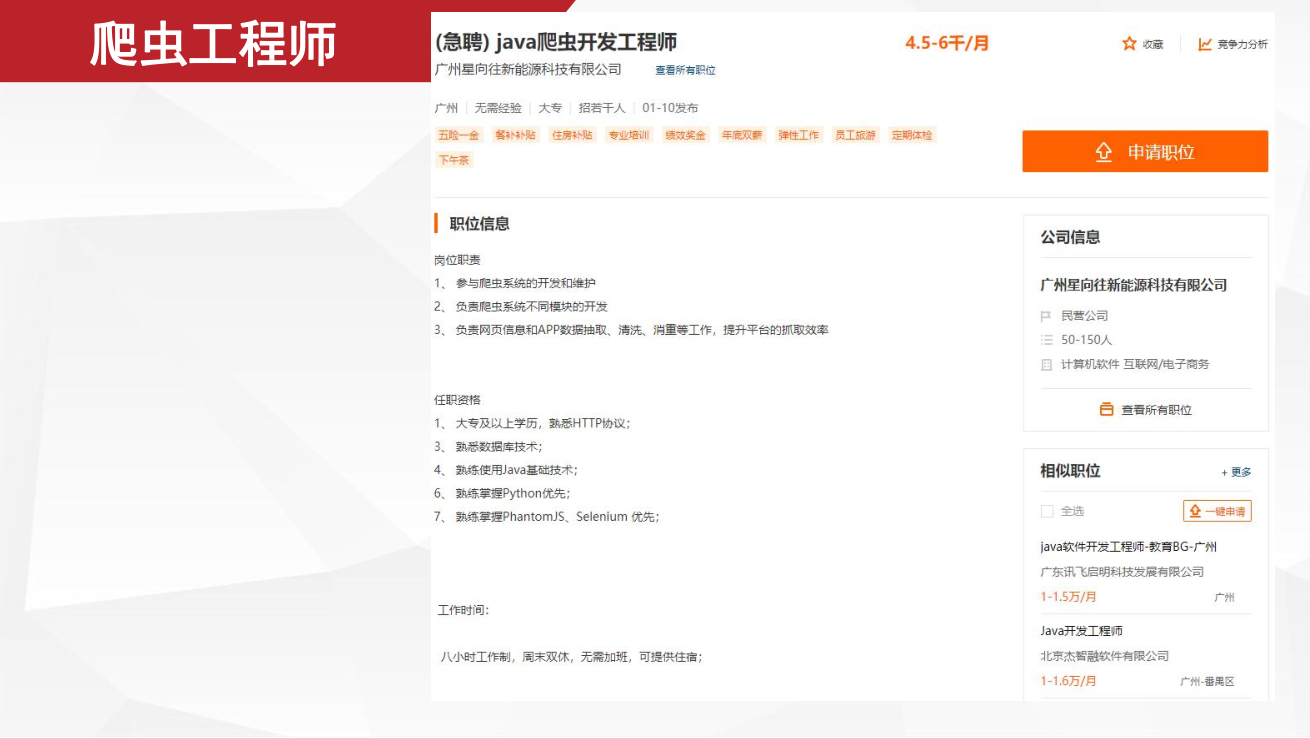Click the 大专 education text
The width and height of the screenshot is (1310, 738).
[550, 108]
